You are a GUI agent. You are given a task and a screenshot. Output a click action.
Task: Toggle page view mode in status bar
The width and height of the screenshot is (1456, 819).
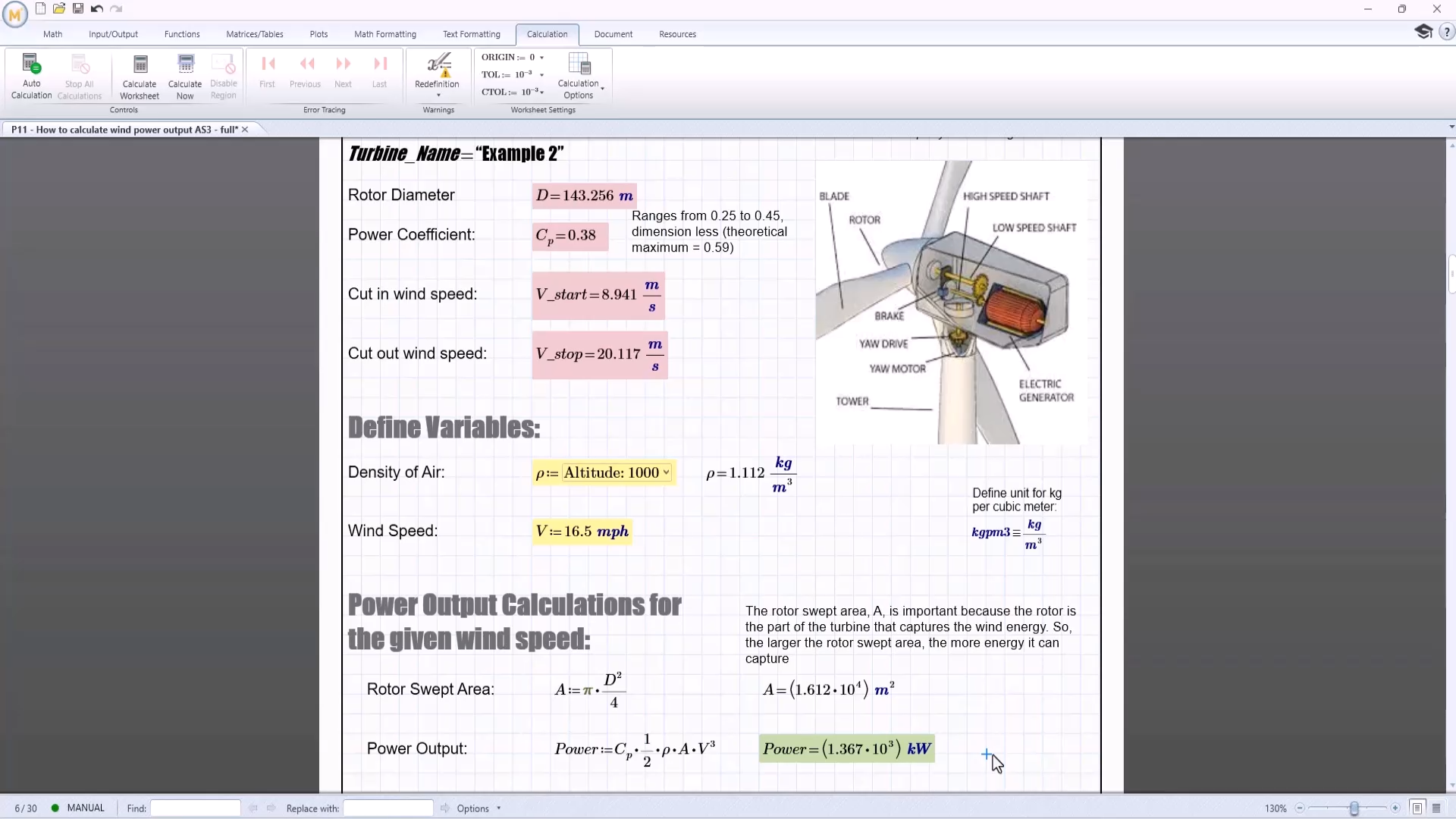coord(1418,808)
